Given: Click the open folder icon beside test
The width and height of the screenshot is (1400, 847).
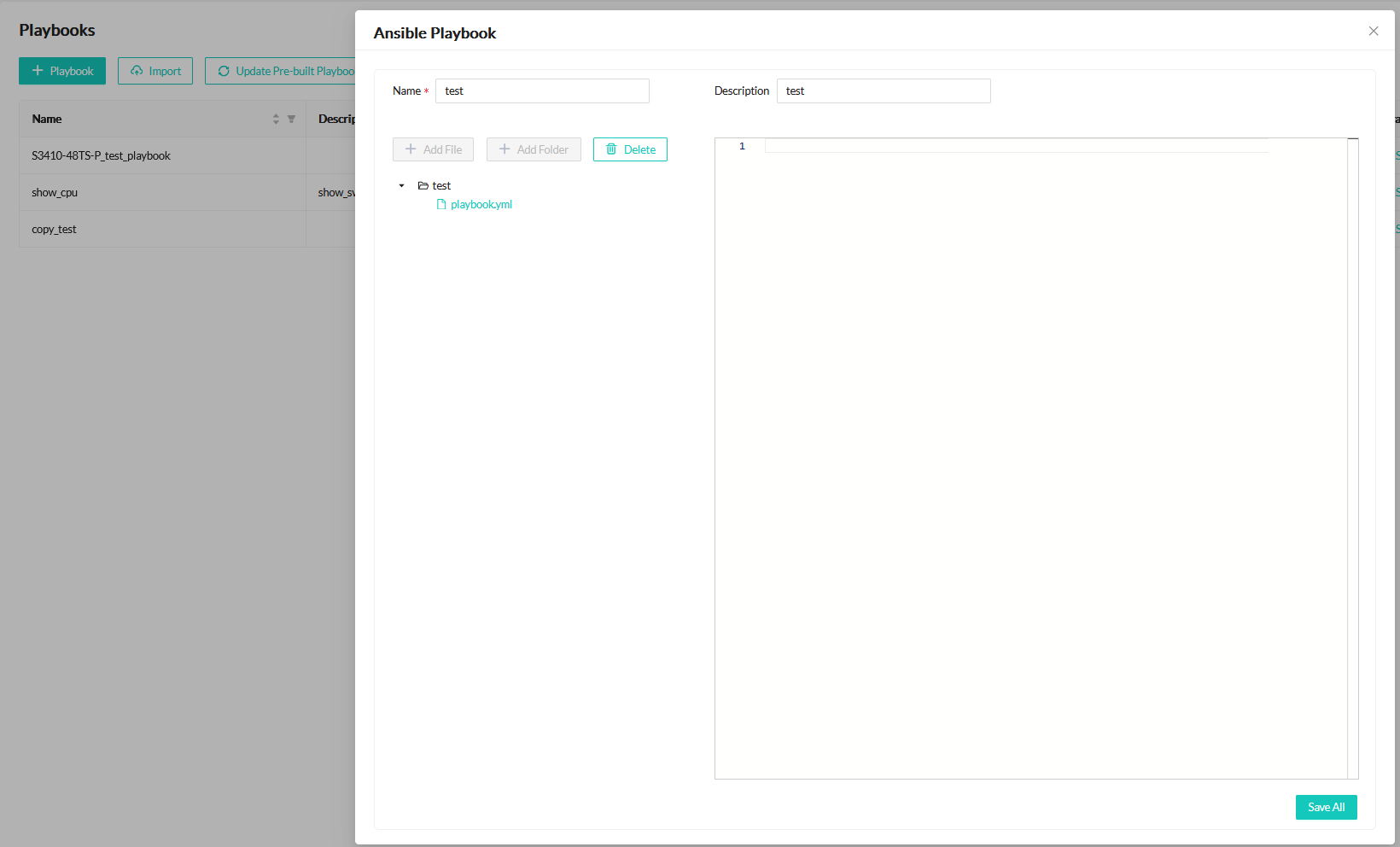Looking at the screenshot, I should click(x=423, y=186).
